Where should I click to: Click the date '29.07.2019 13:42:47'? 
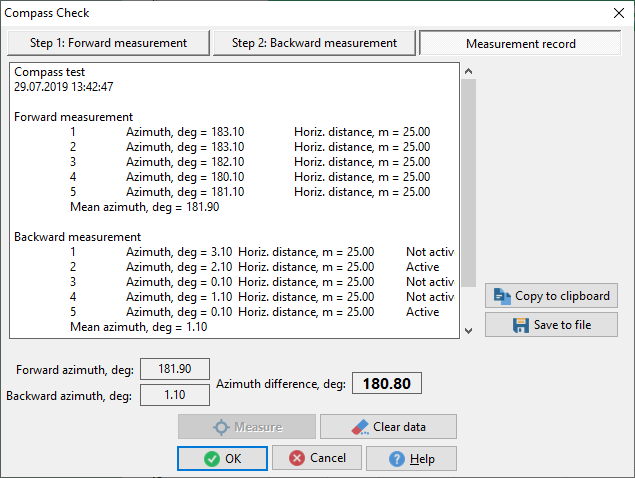click(x=64, y=87)
